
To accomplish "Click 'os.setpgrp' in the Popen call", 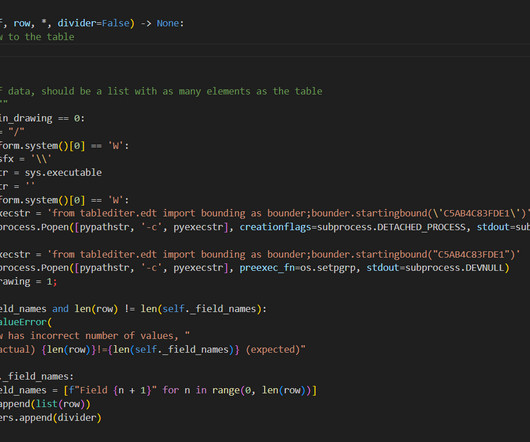I will click(x=328, y=268).
